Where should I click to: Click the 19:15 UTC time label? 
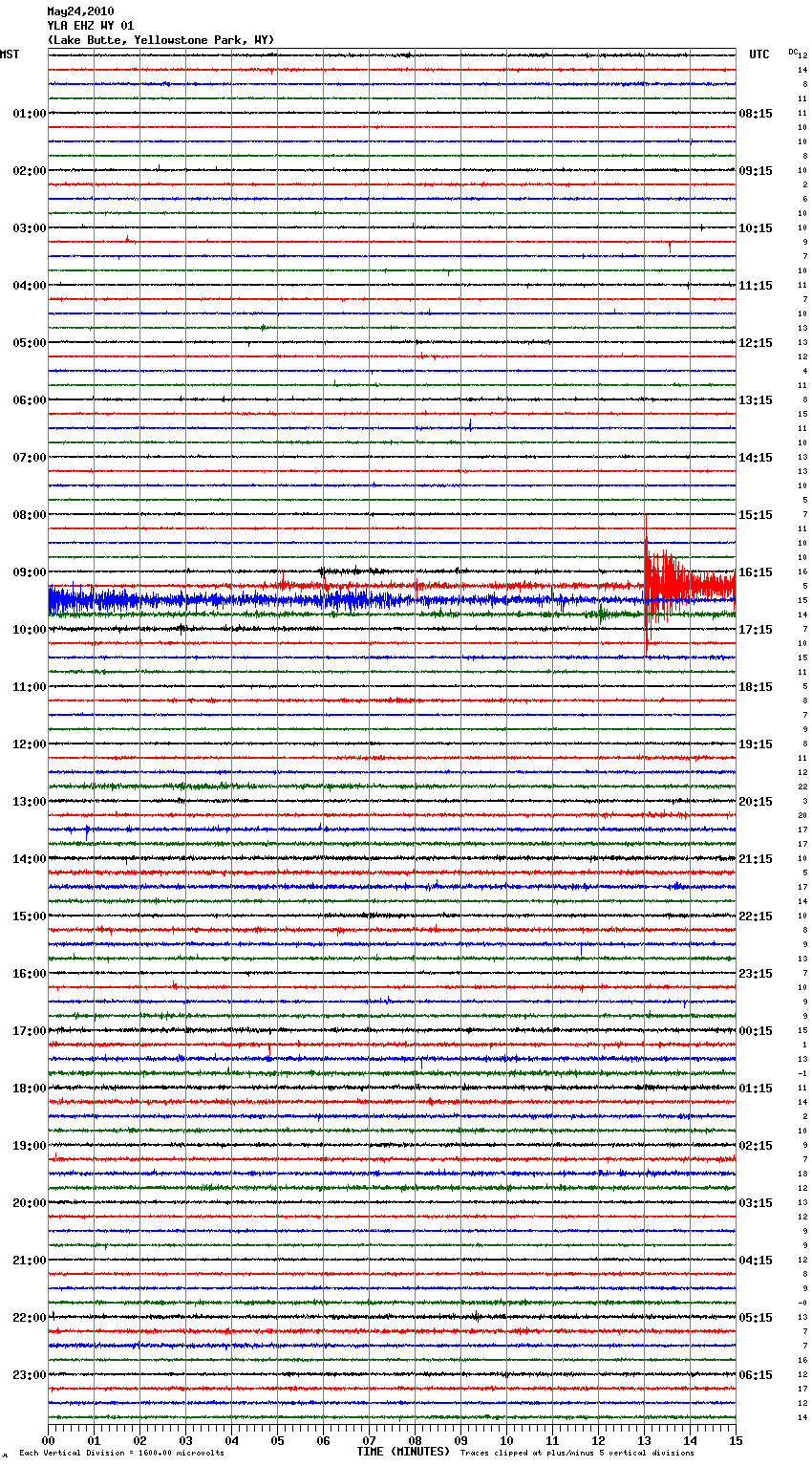click(x=756, y=744)
